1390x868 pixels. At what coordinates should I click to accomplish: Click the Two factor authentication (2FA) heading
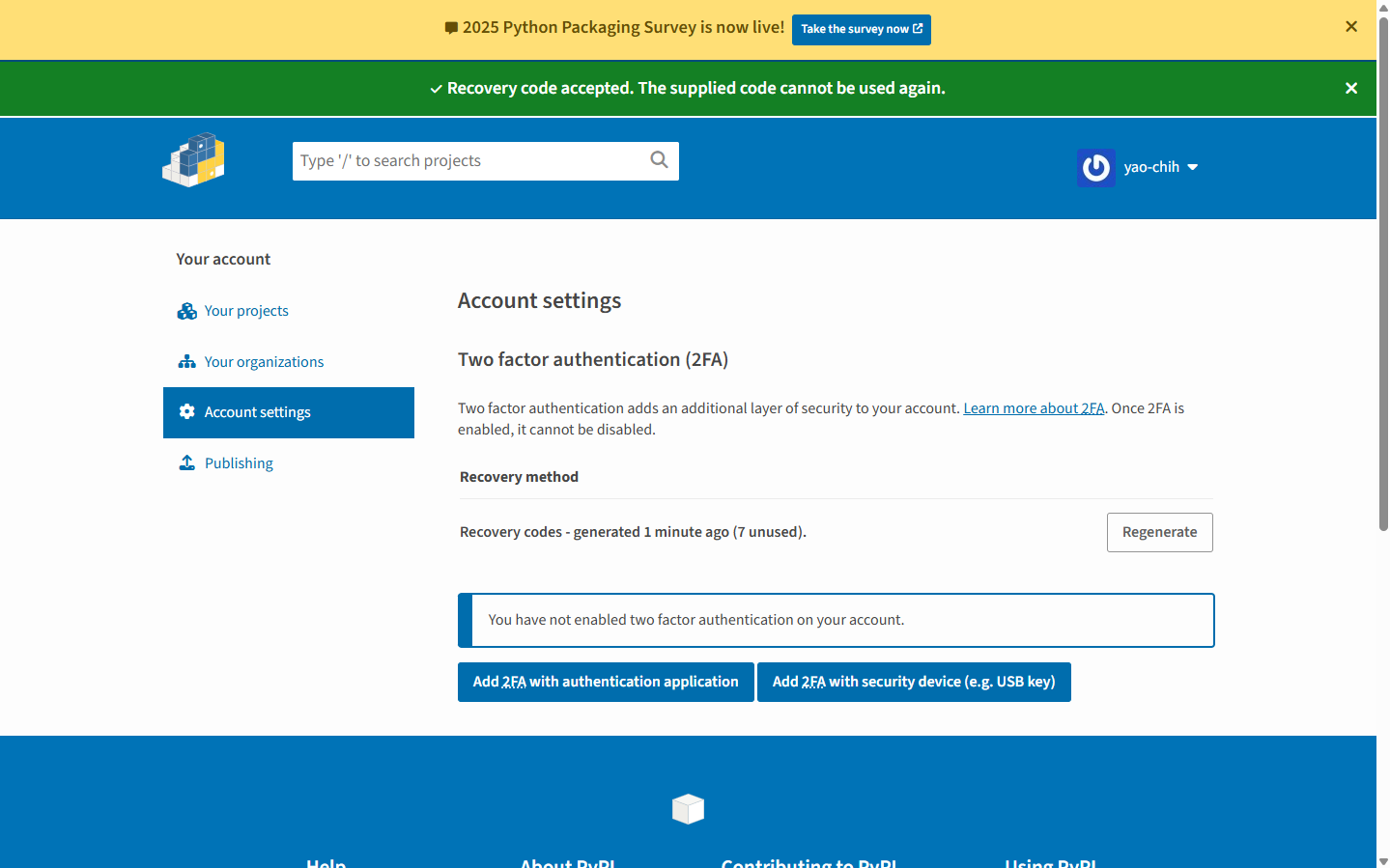coord(593,359)
